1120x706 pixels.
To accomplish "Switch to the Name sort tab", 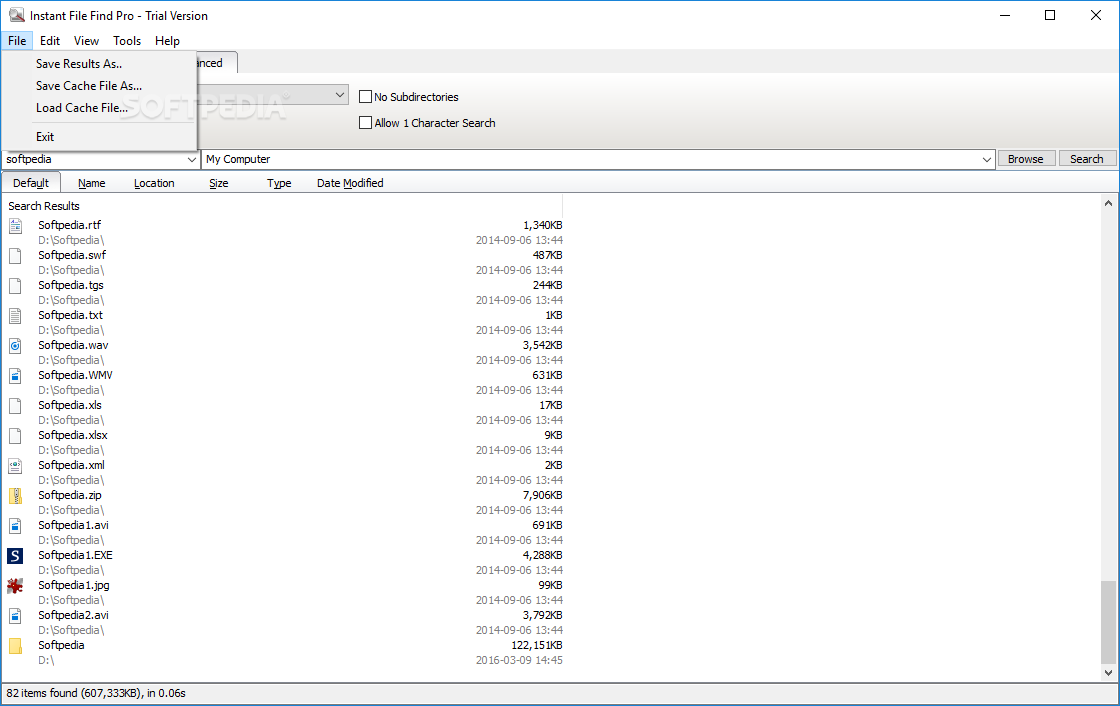I will (x=91, y=183).
